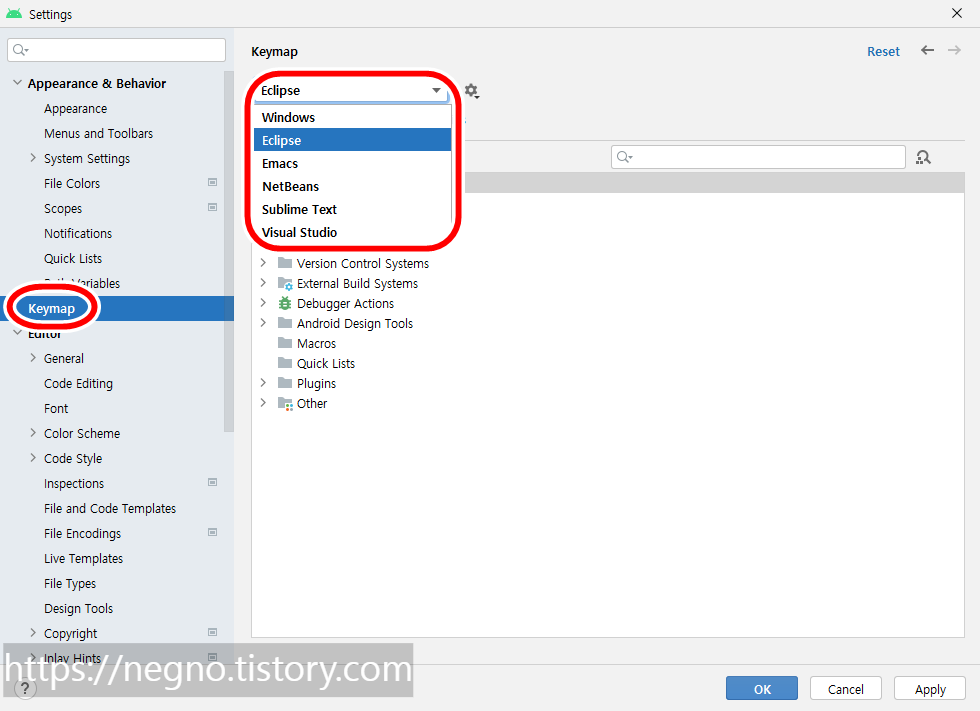Click the Android Design Tools folder icon

(285, 323)
